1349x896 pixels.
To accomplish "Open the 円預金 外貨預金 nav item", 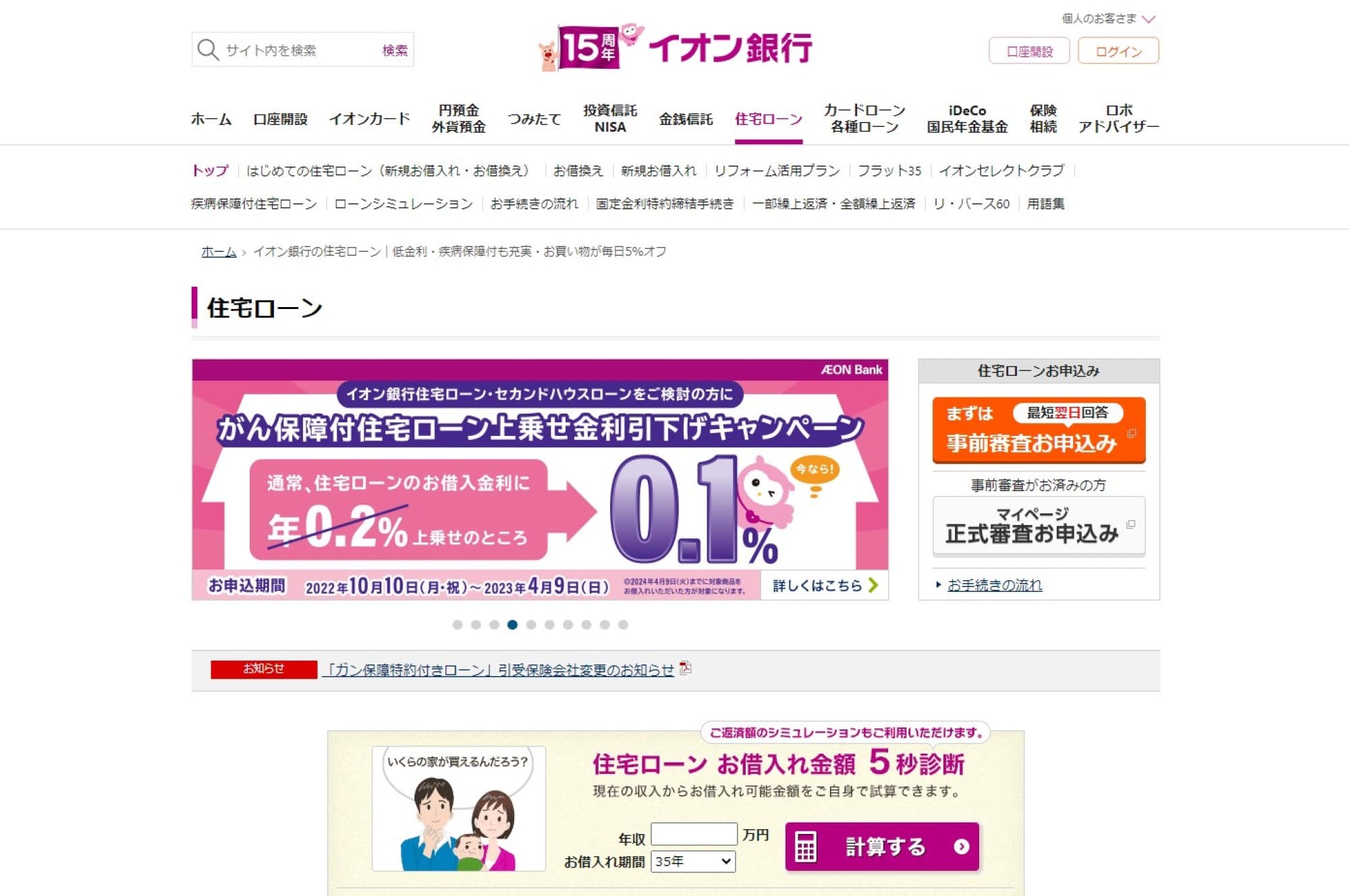I will (459, 119).
